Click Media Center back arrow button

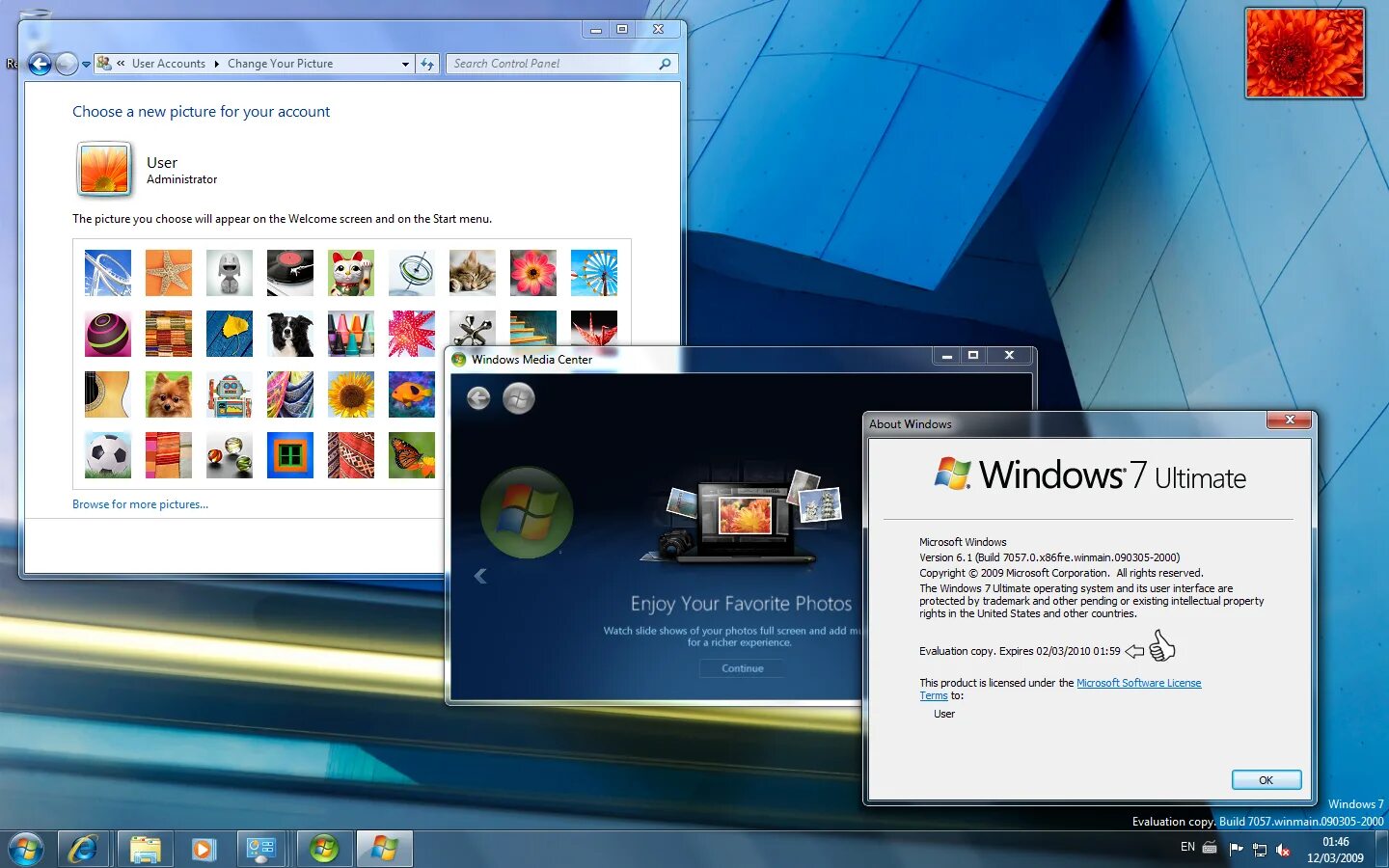(478, 397)
